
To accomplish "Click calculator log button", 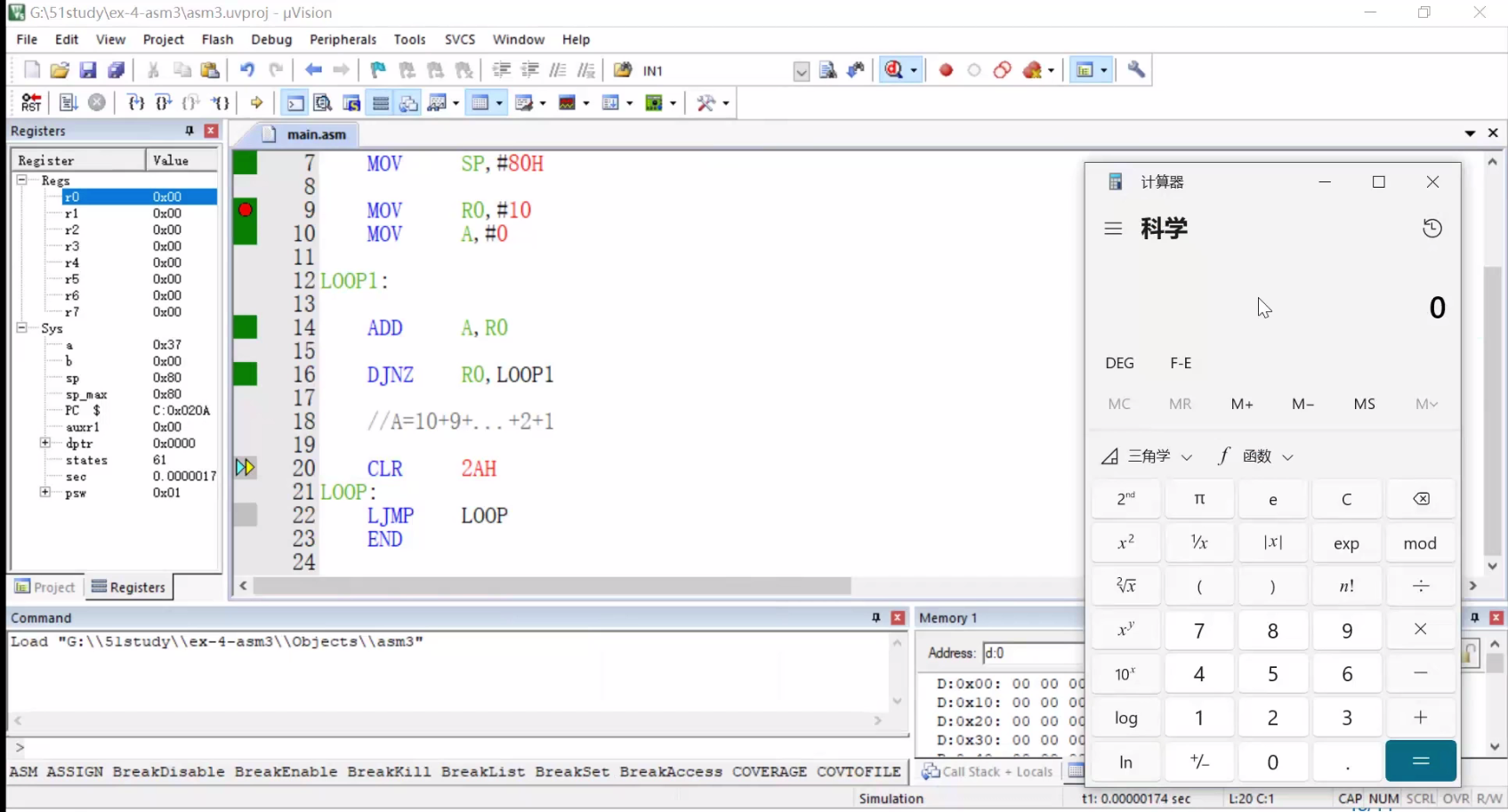I will (1125, 718).
